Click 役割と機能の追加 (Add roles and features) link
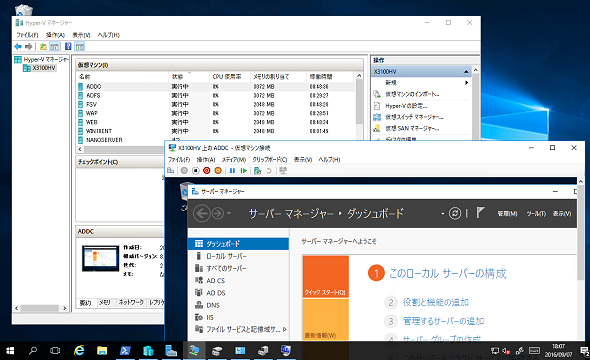The width and height of the screenshot is (590, 360). (435, 302)
